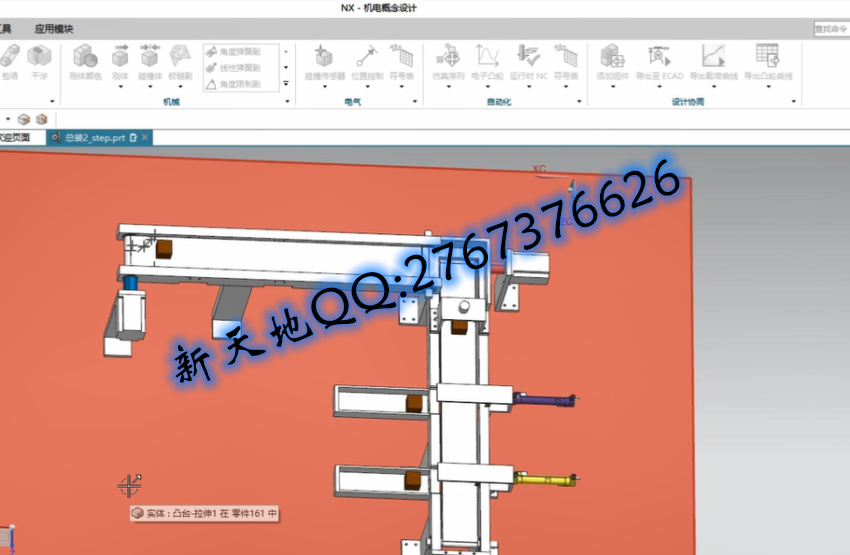Expand the joint gallery's more-options arrow
This screenshot has height=555, width=850.
[287, 85]
